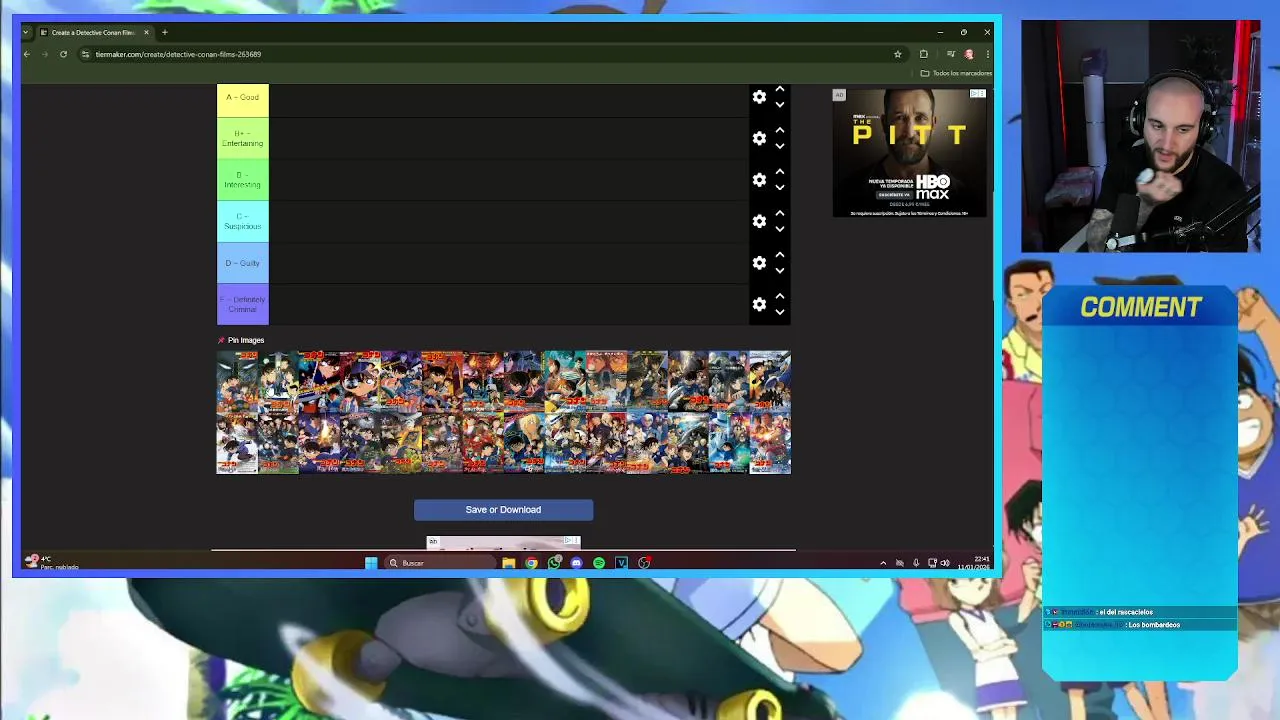The height and width of the screenshot is (720, 1280).
Task: Open settings gear for B+ Entertaining tier
Action: tap(759, 138)
